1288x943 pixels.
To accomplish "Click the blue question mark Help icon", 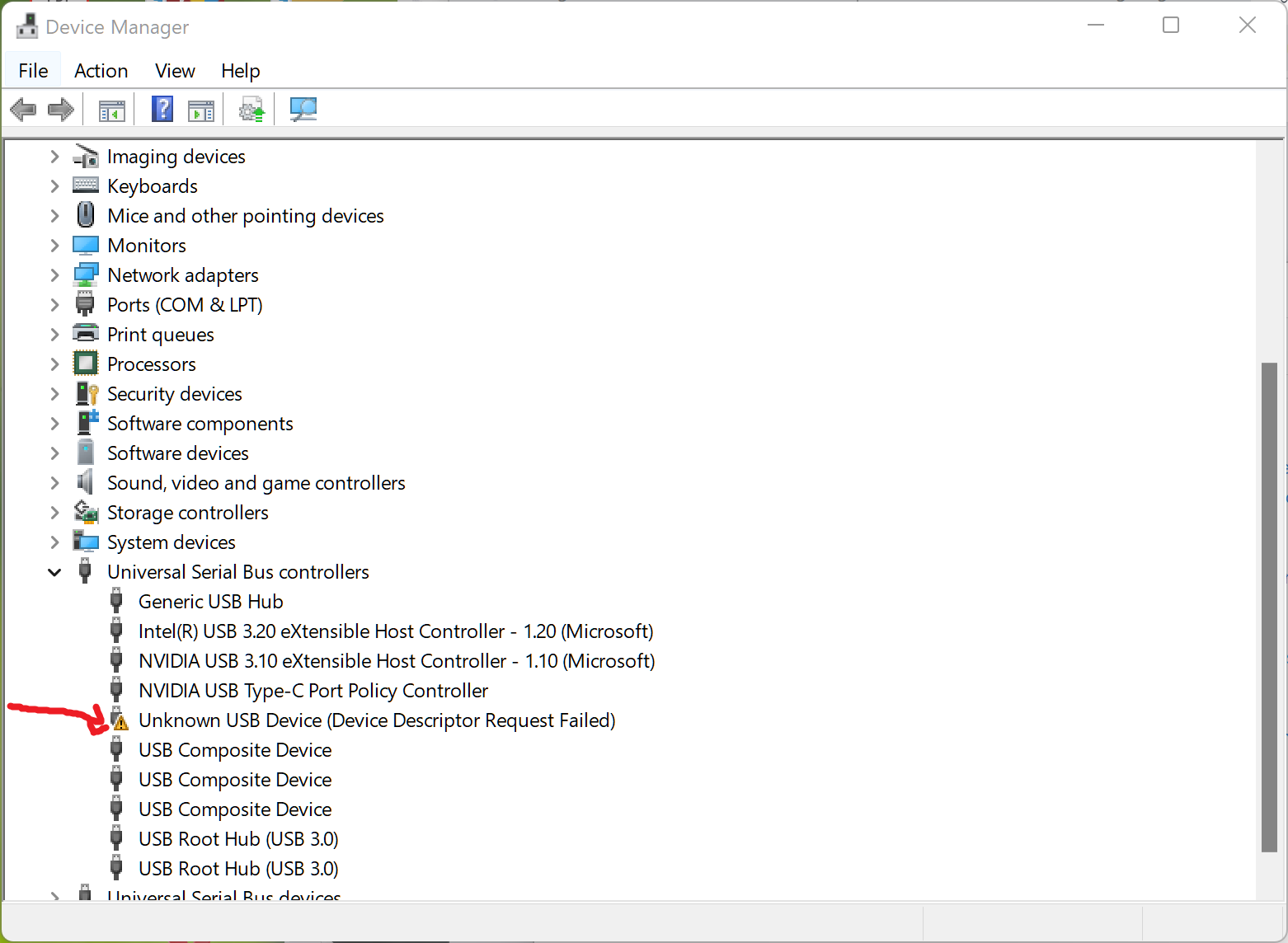I will tap(162, 109).
